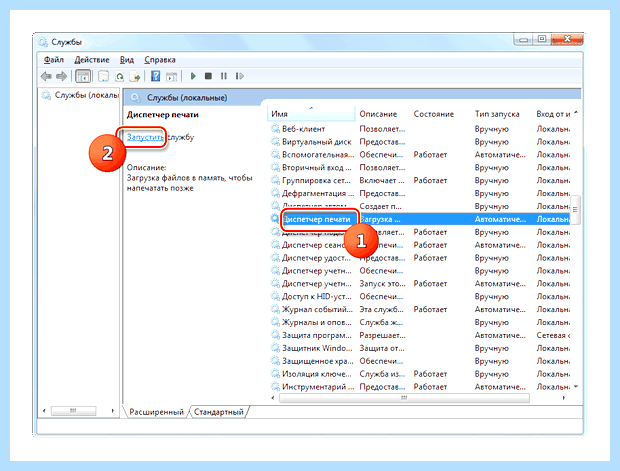The width and height of the screenshot is (620, 471).
Task: Open Help with the question mark icon
Action: tap(155, 76)
